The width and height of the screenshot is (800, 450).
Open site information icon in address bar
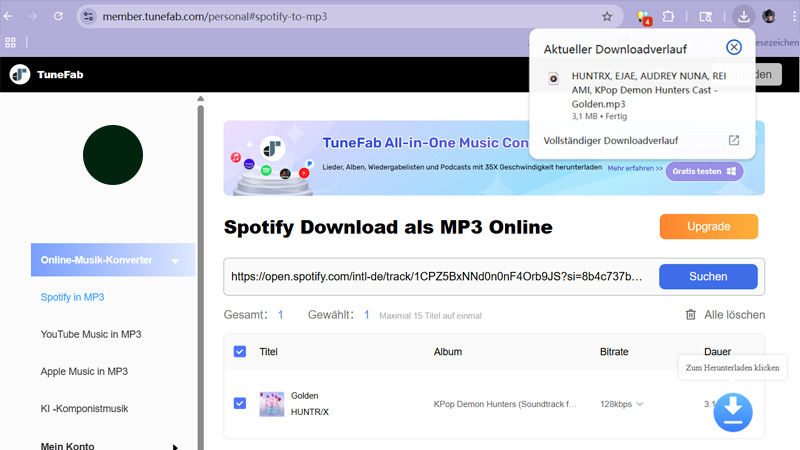(88, 16)
